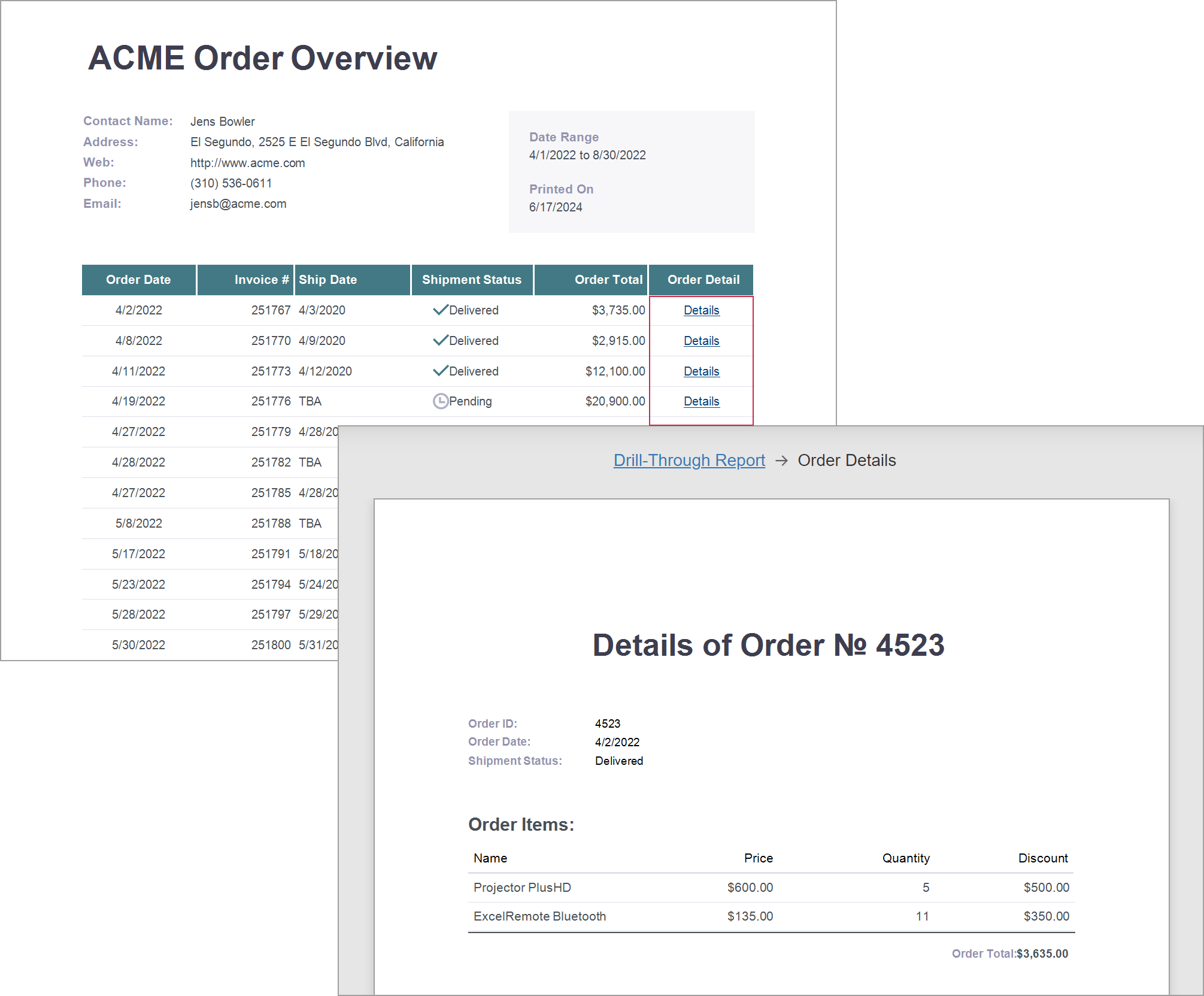Click the phone number (310) 536-0611
The width and height of the screenshot is (1204, 996).
[231, 183]
